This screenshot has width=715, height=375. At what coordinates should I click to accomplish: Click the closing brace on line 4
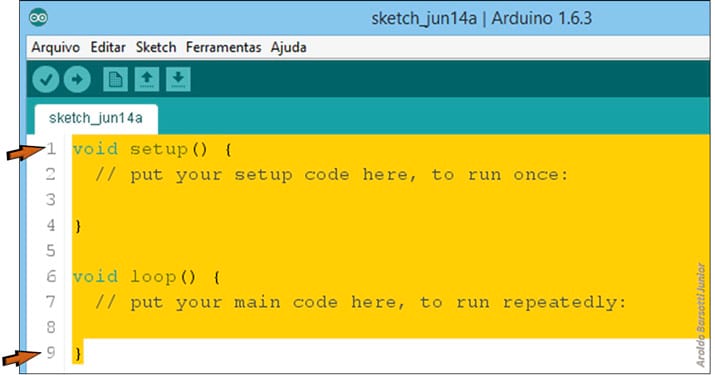(x=78, y=226)
